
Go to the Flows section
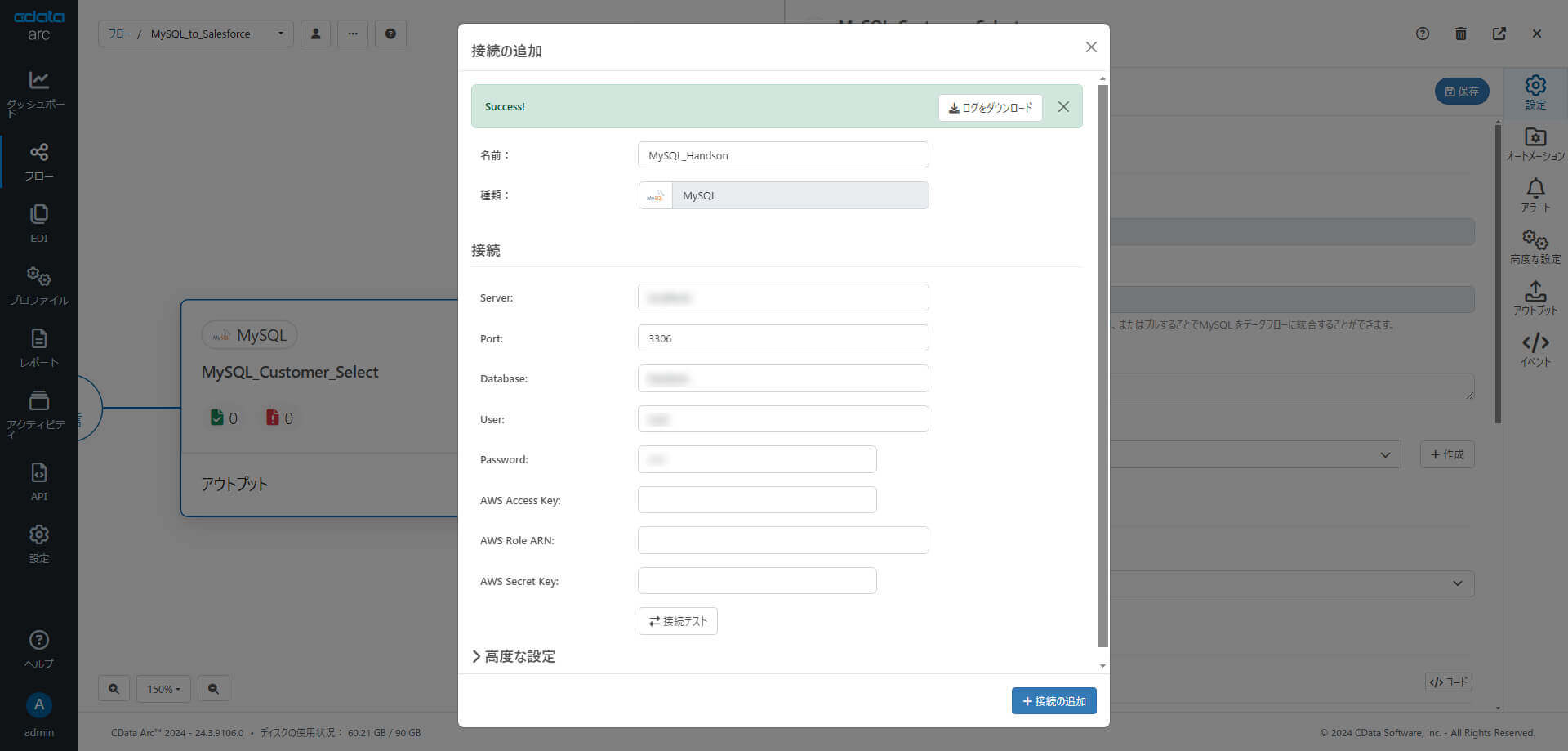(38, 162)
